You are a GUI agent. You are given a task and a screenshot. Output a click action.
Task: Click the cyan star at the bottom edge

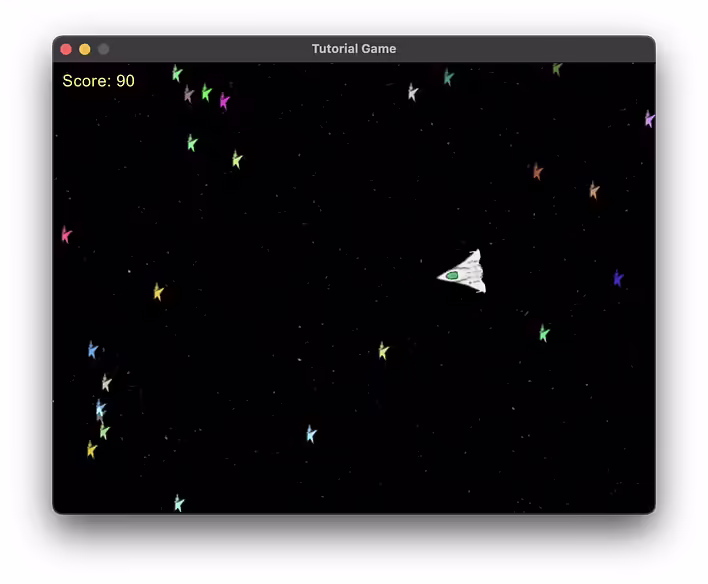(179, 503)
